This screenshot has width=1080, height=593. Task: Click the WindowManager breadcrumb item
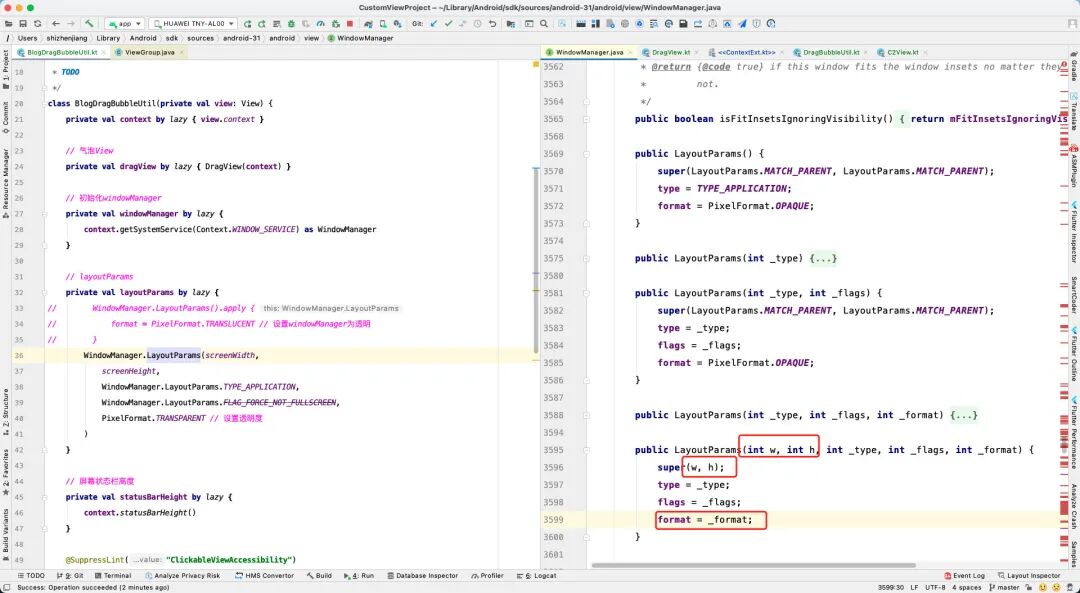[360, 39]
